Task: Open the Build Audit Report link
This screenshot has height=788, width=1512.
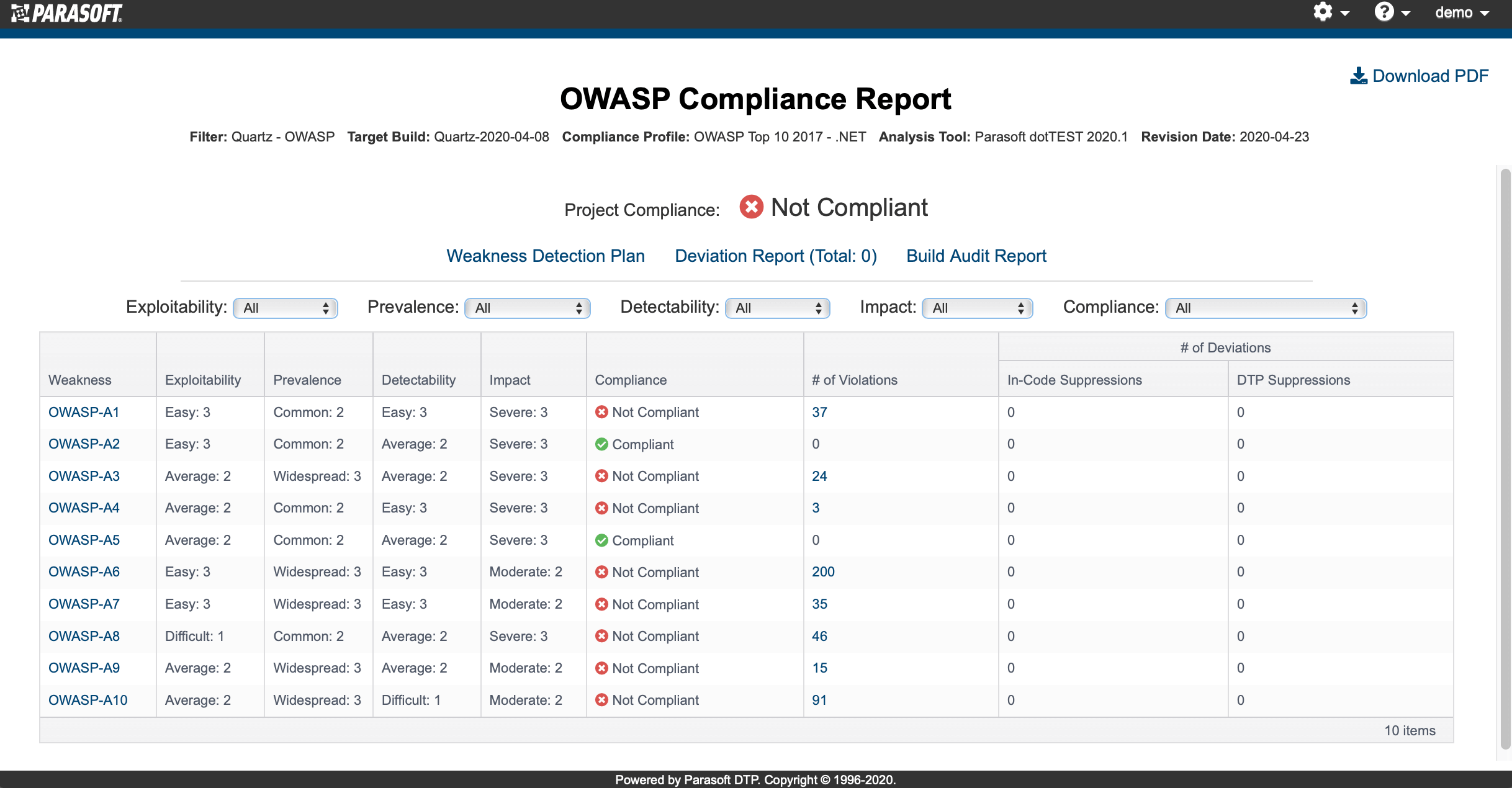Action: [x=976, y=256]
